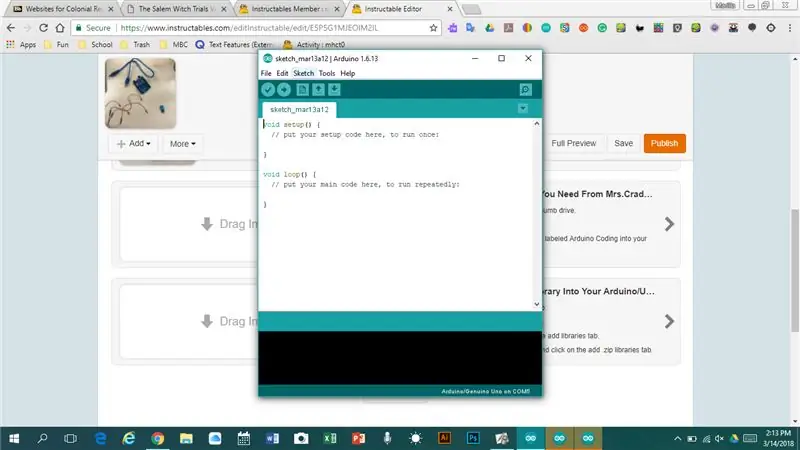Click the Arduino parts photo thumbnail

pos(140,93)
